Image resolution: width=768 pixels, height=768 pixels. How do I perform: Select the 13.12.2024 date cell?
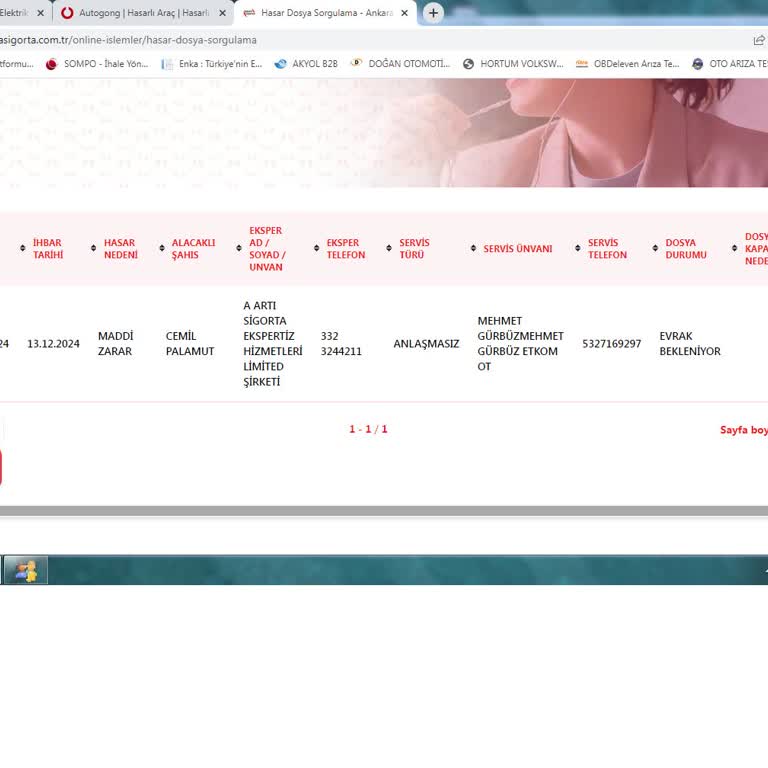pyautogui.click(x=53, y=344)
